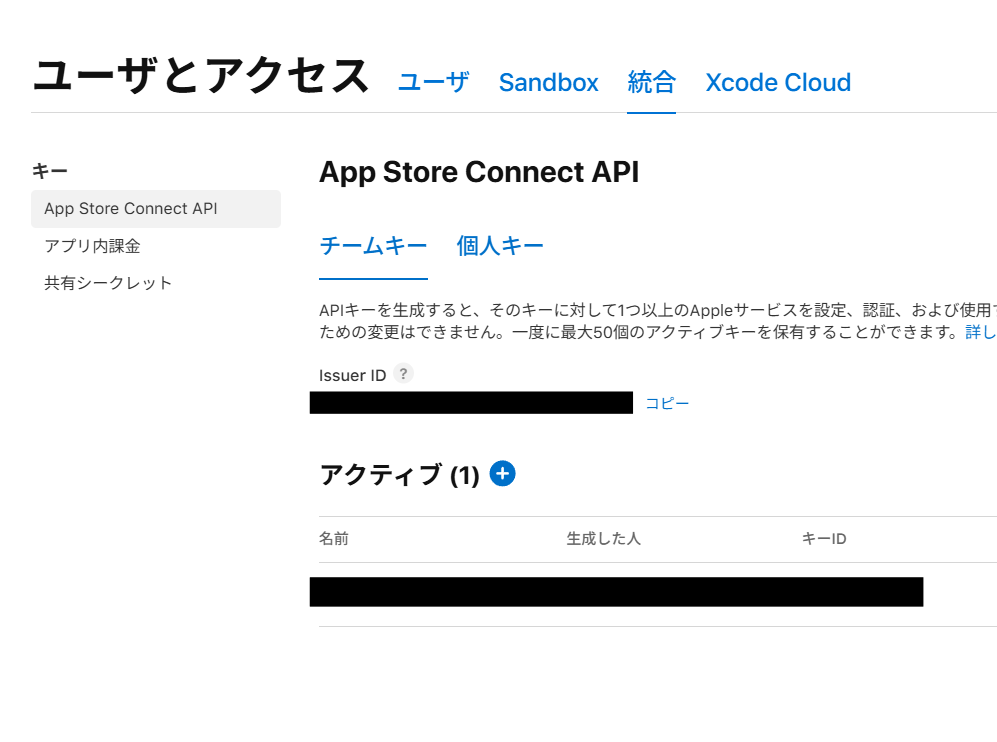Switch to the 個人キー tab

(x=500, y=246)
